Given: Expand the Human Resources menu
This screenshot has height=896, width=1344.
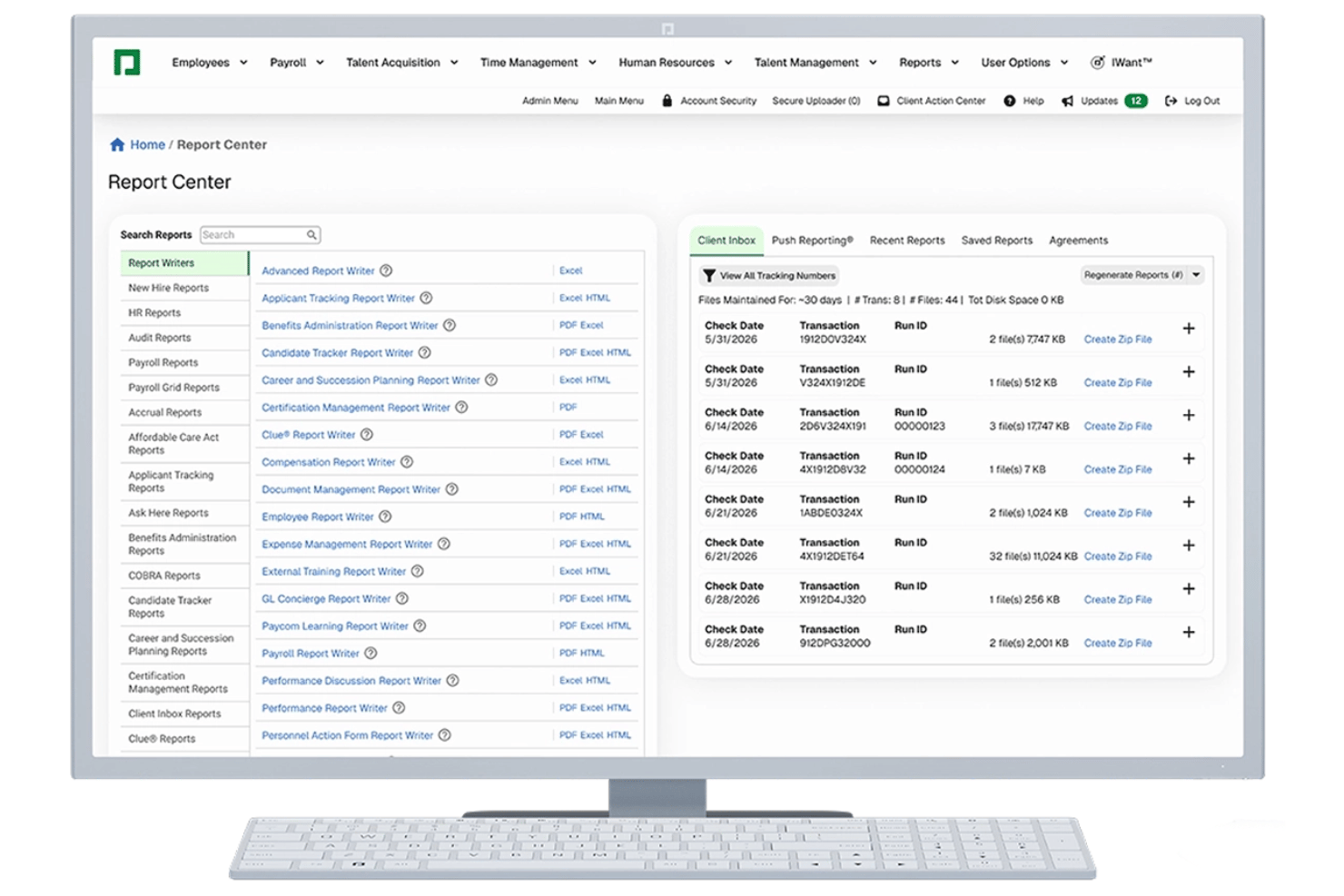Looking at the screenshot, I should [675, 63].
